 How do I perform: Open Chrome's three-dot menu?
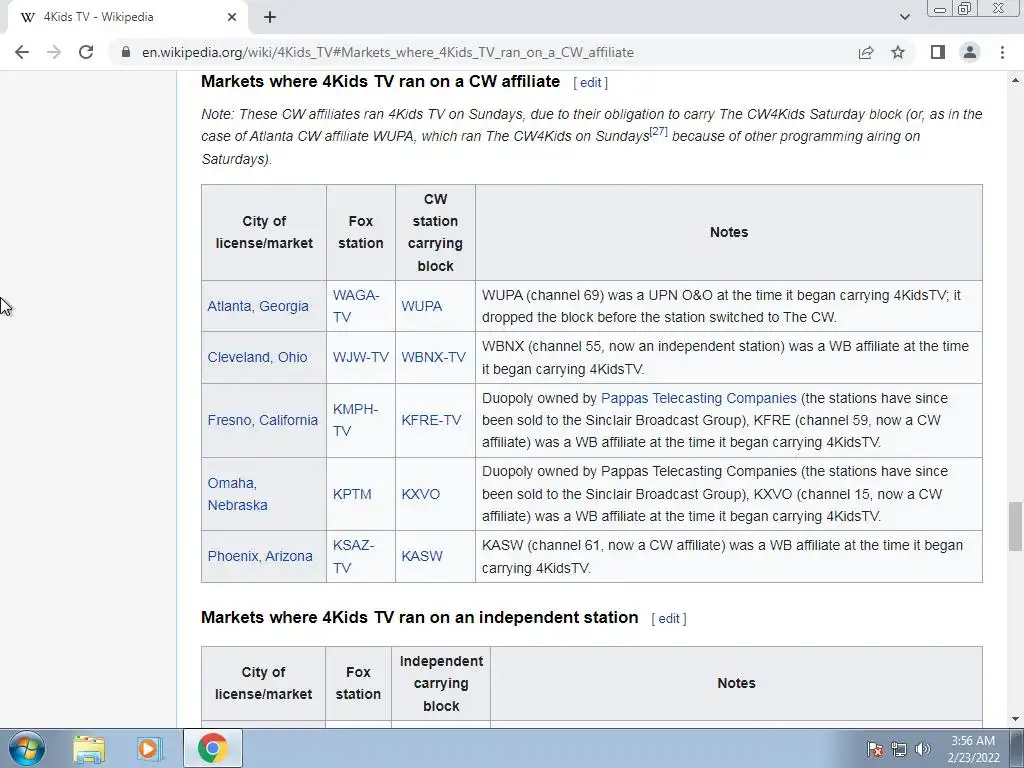click(1002, 52)
